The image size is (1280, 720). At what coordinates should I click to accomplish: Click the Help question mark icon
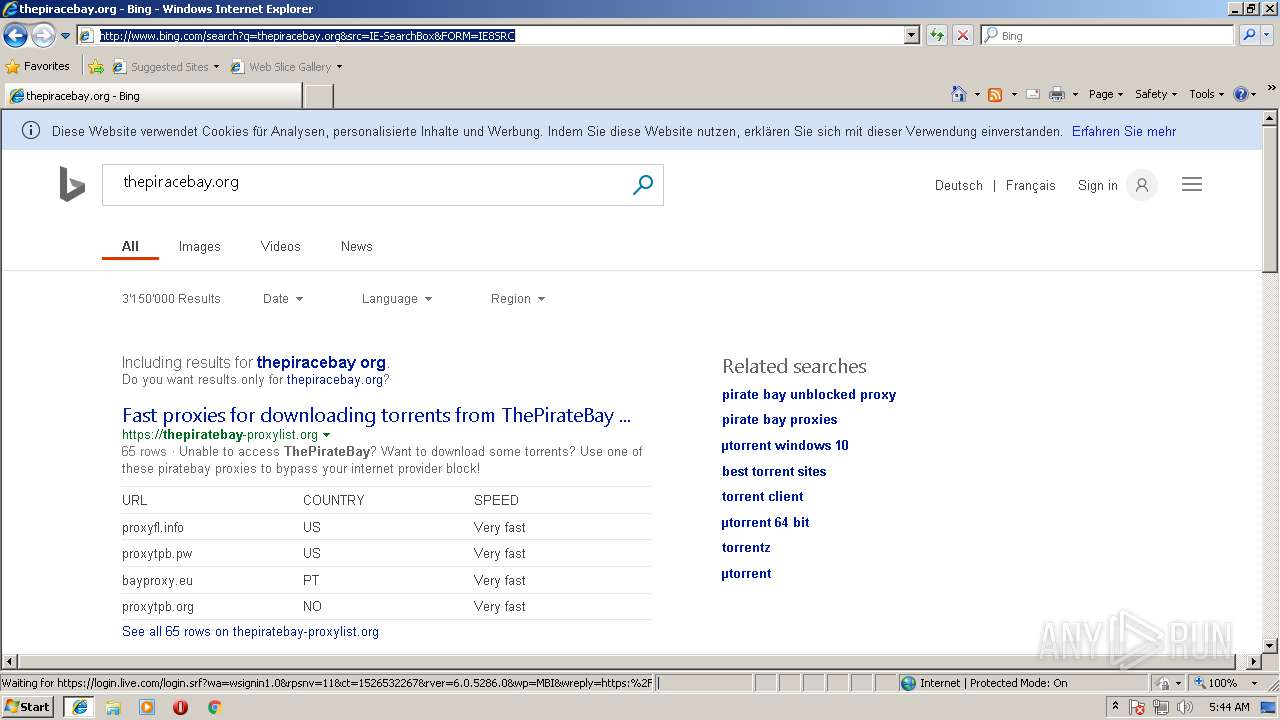coord(1241,94)
